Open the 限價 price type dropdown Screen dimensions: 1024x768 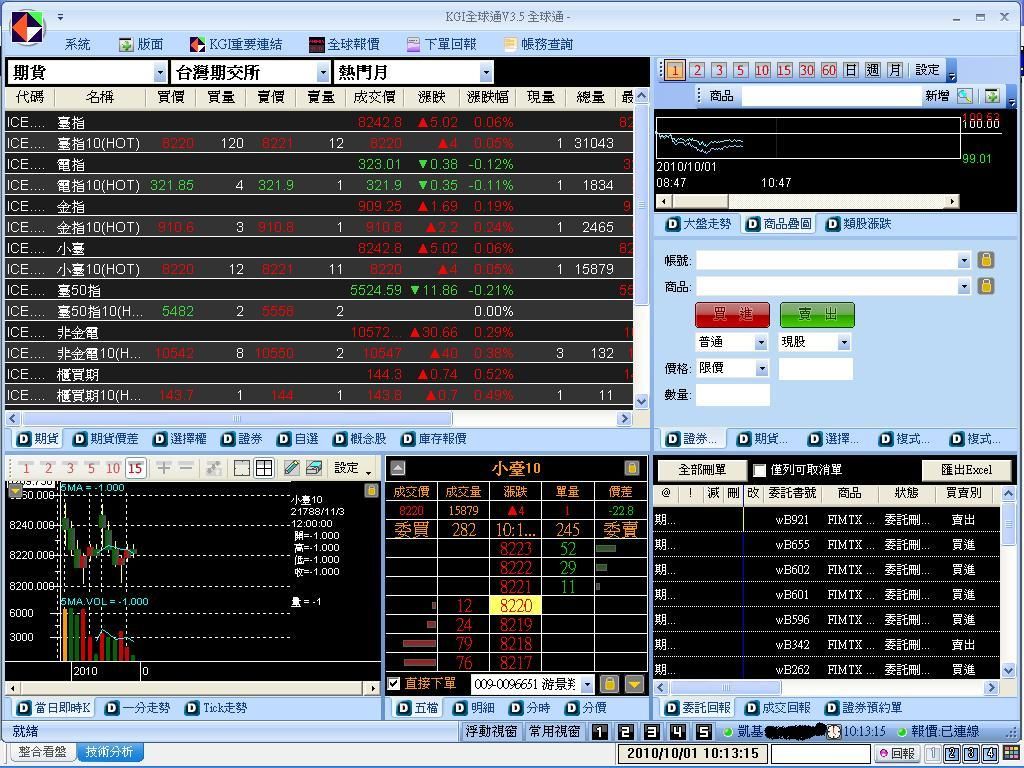[x=761, y=368]
